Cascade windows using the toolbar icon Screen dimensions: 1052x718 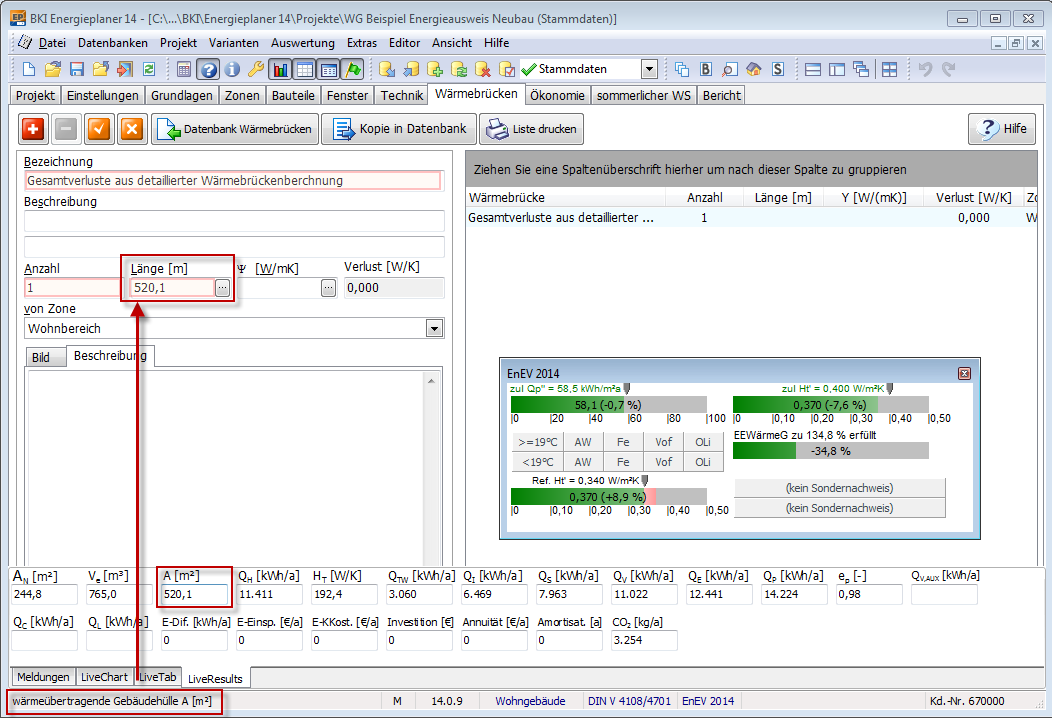tap(861, 69)
